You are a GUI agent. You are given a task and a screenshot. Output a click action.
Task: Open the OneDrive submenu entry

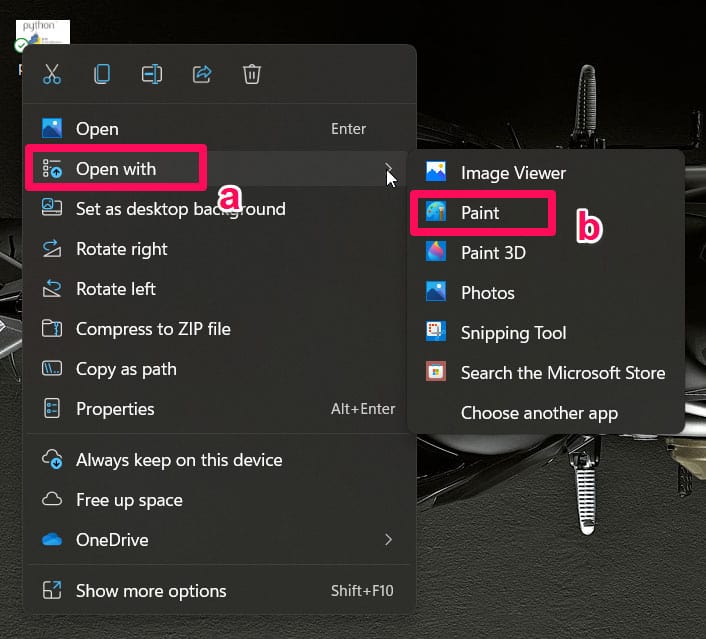(219, 540)
